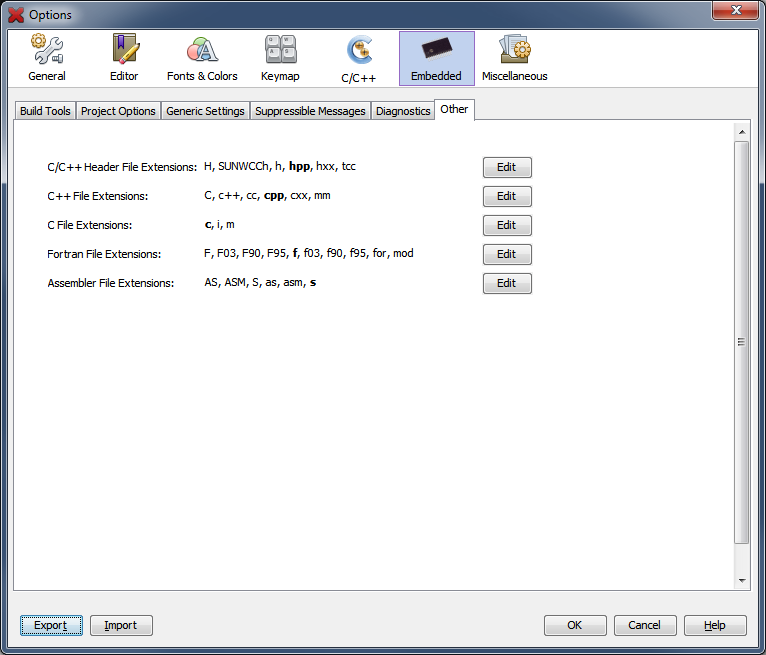Select the Embedded chip category
766x655 pixels.
[x=436, y=58]
